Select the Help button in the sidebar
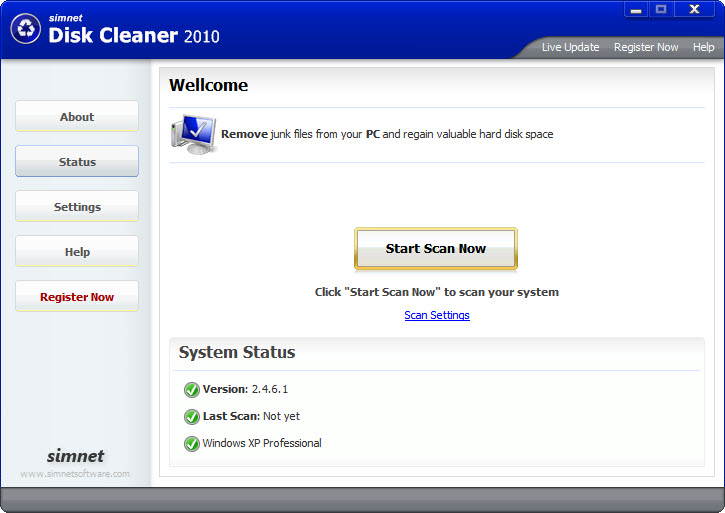 tap(77, 252)
